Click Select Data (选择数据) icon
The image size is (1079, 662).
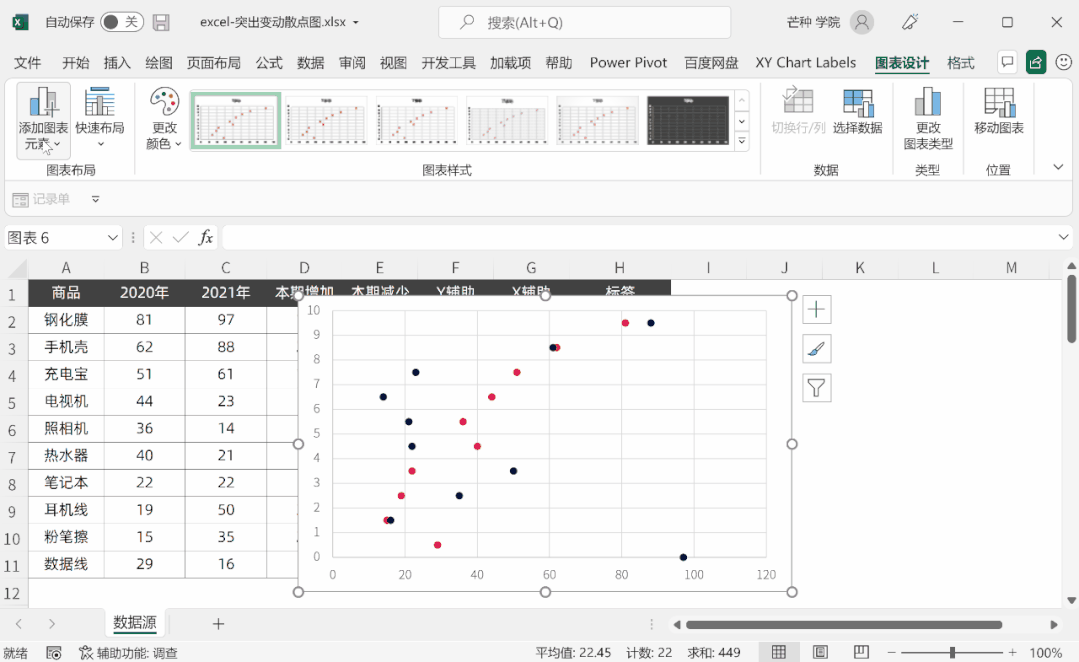click(857, 103)
